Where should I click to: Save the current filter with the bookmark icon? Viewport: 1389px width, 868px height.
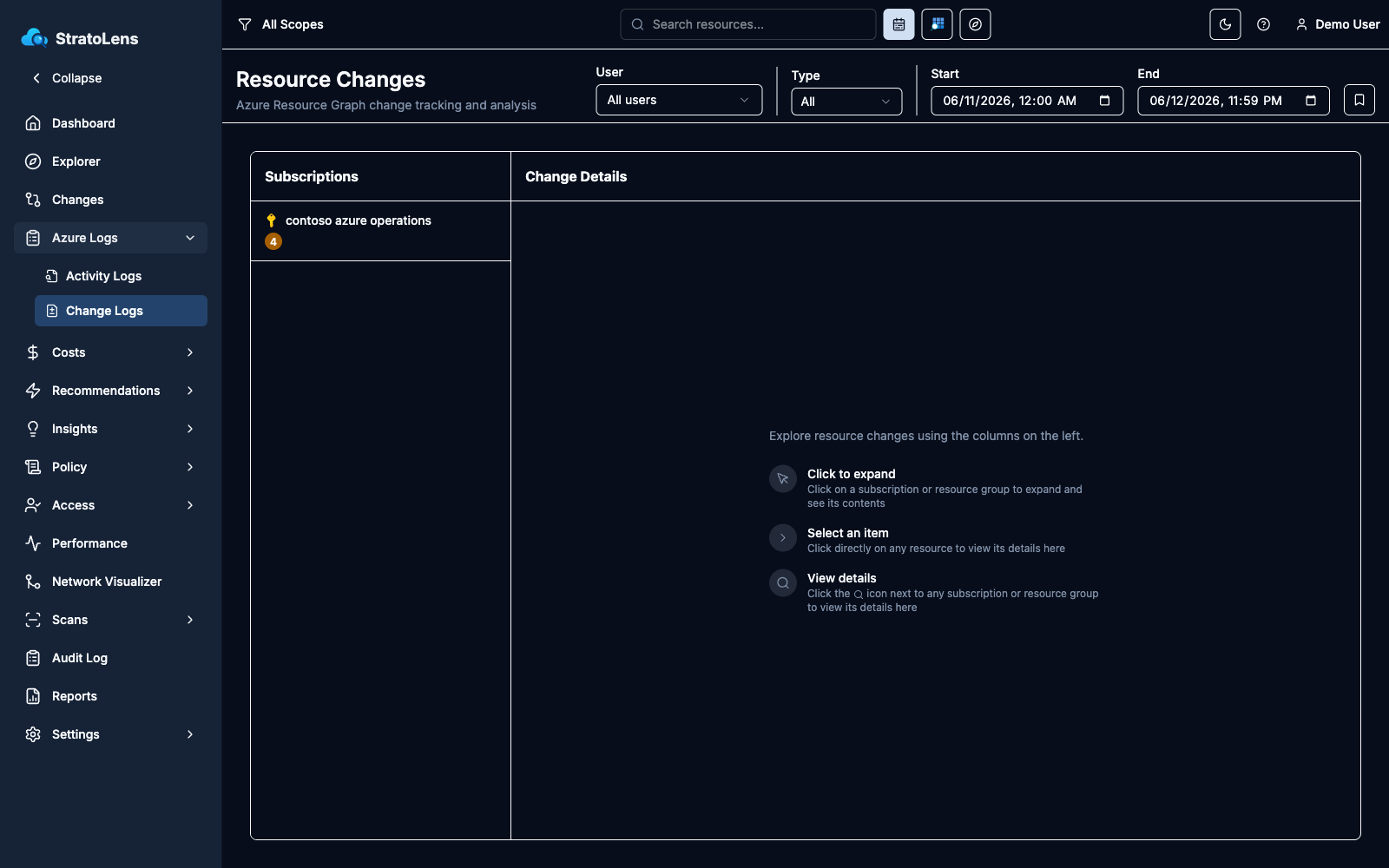tap(1359, 100)
